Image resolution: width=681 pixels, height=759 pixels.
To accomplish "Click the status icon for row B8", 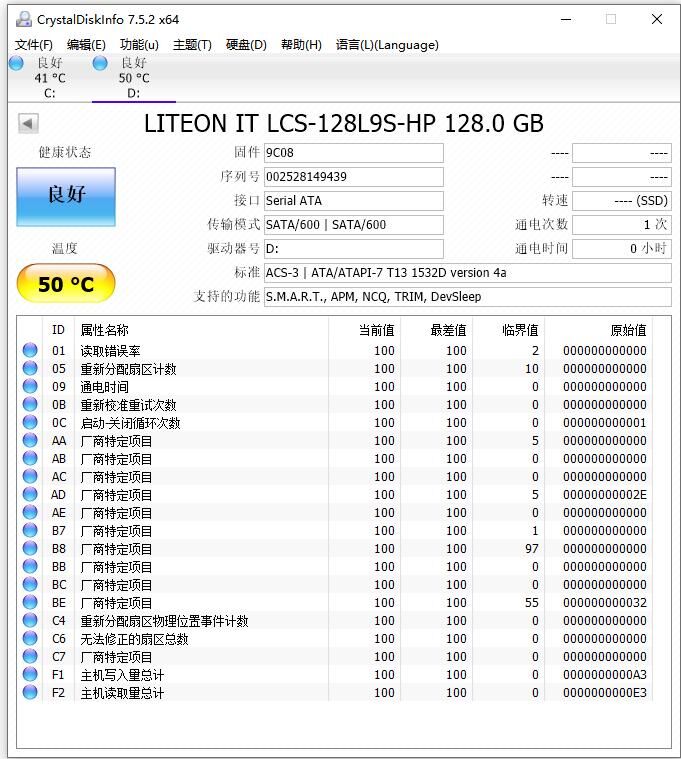I will [x=30, y=548].
